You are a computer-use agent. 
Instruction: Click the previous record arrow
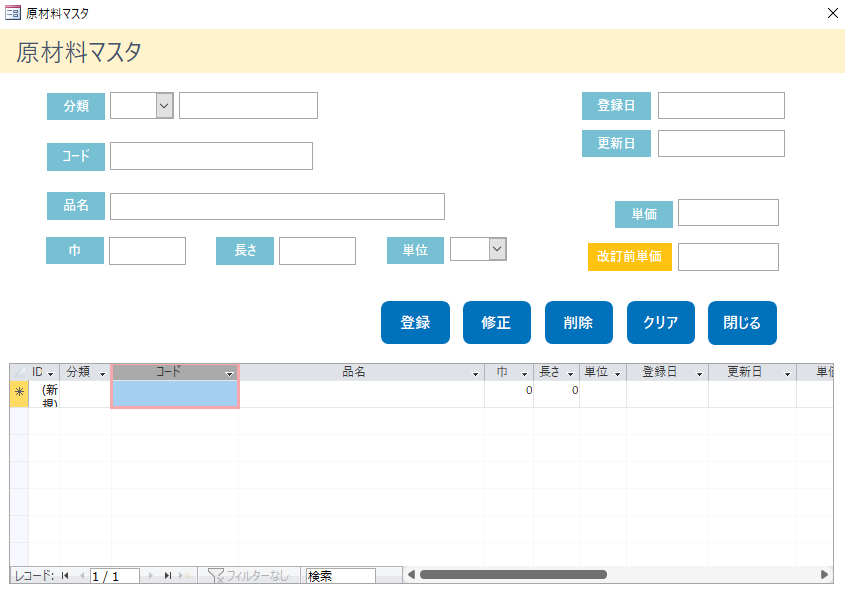coord(81,576)
